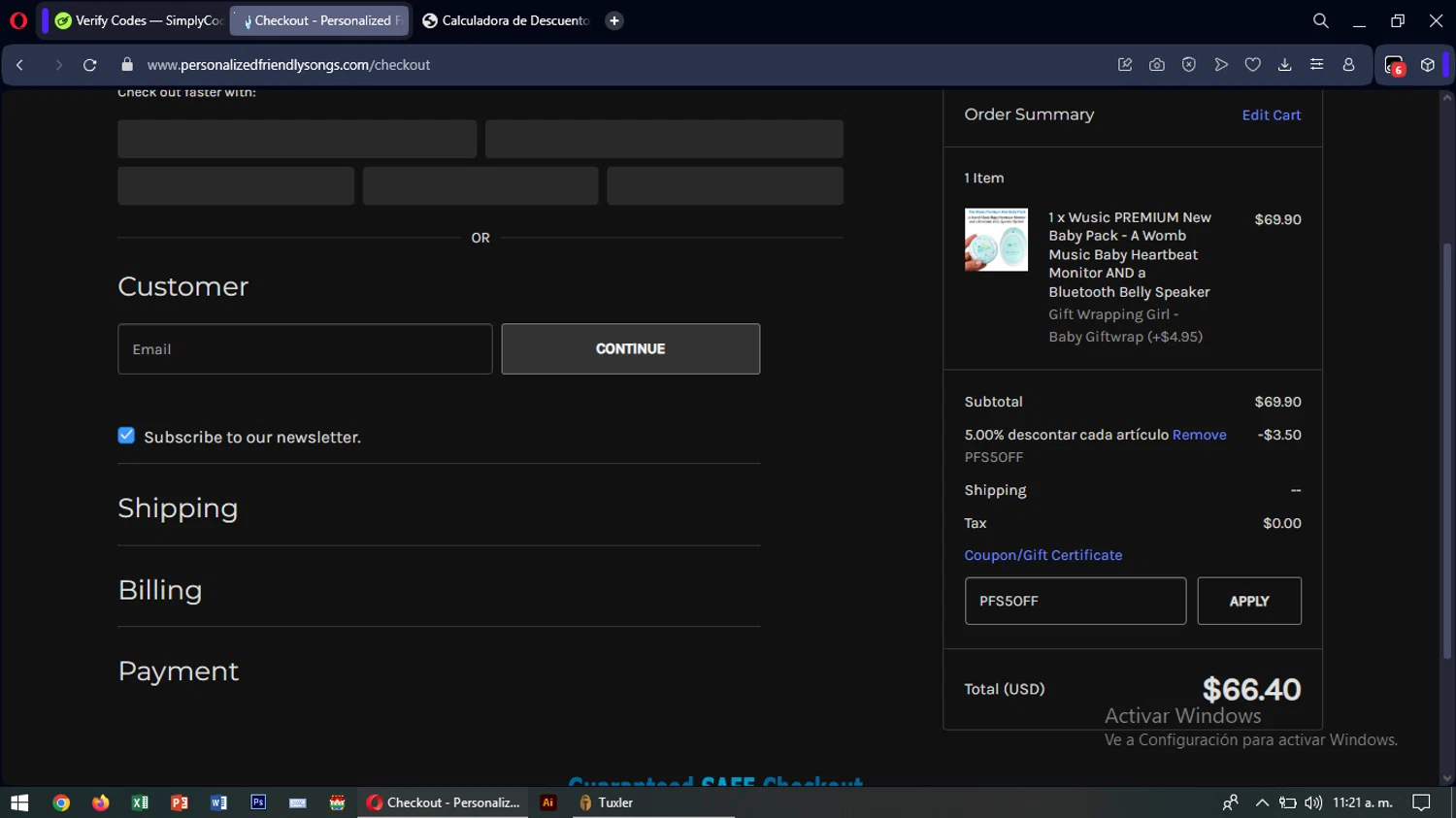Search open tabs with the magnifier
Screen dimensions: 1456x818
(x=1321, y=20)
